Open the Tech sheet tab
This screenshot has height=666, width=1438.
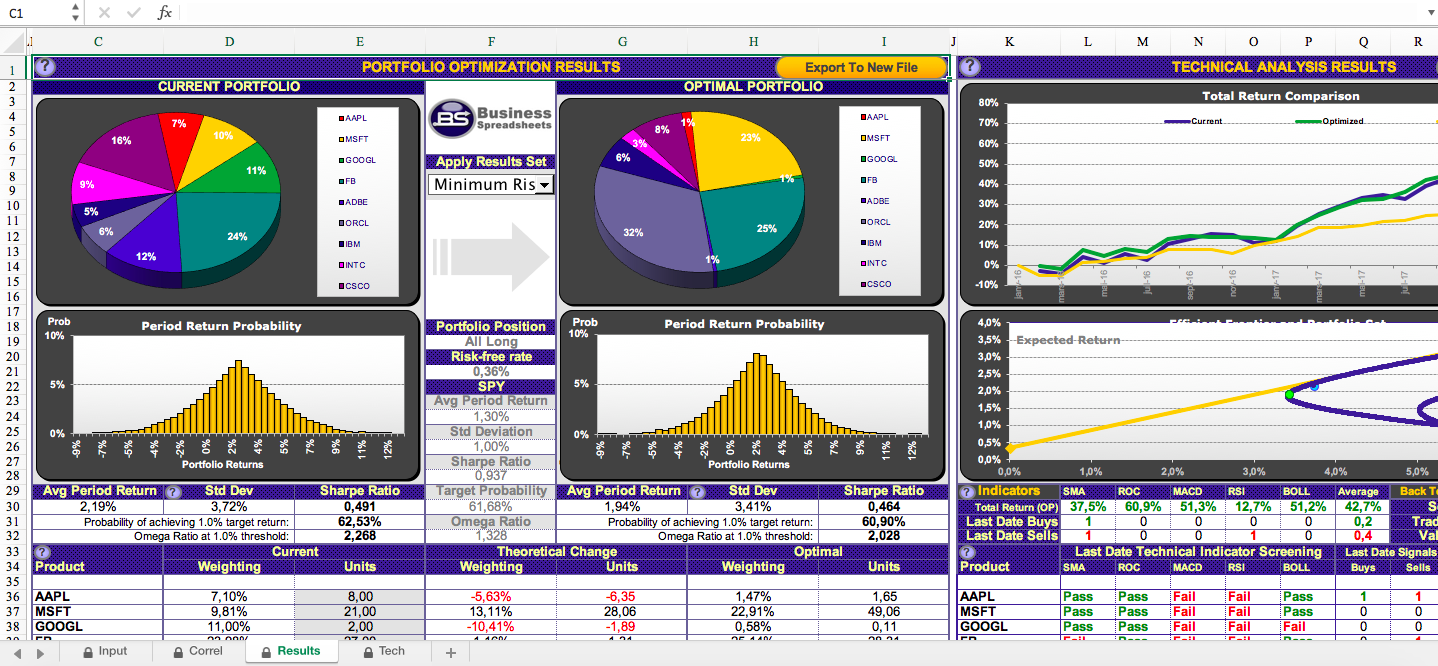pos(384,651)
